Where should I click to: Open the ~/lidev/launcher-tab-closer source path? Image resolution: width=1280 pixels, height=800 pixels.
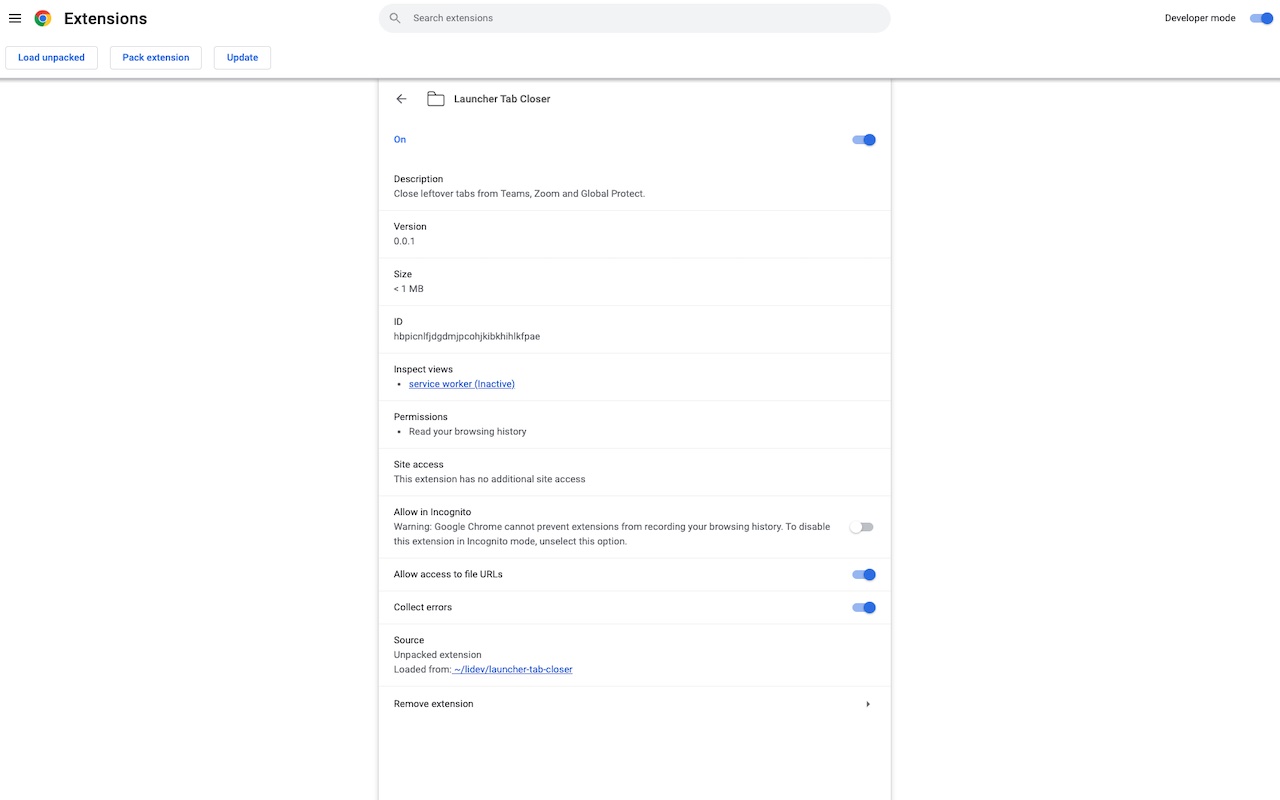(513, 669)
